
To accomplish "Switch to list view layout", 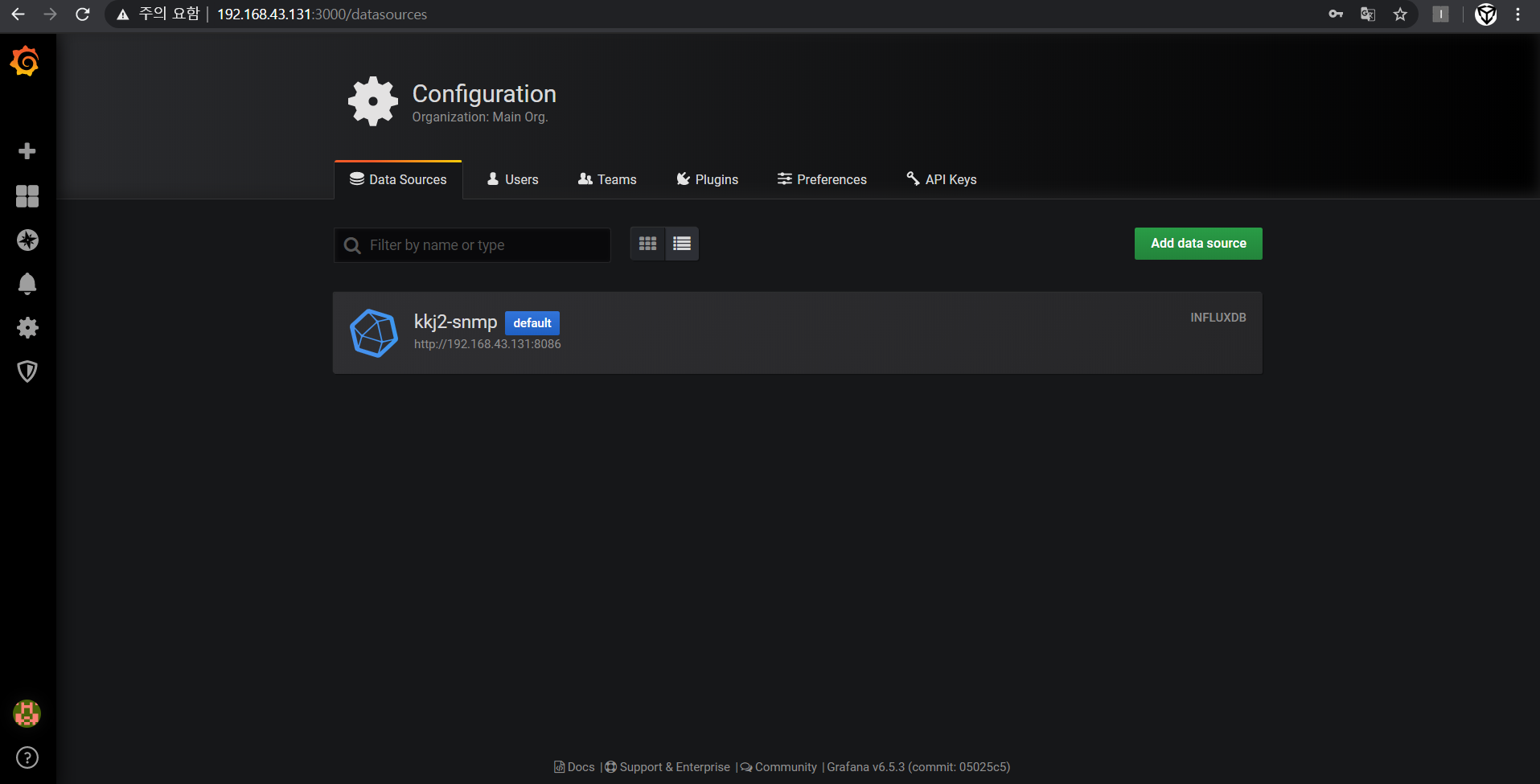I will [682, 244].
